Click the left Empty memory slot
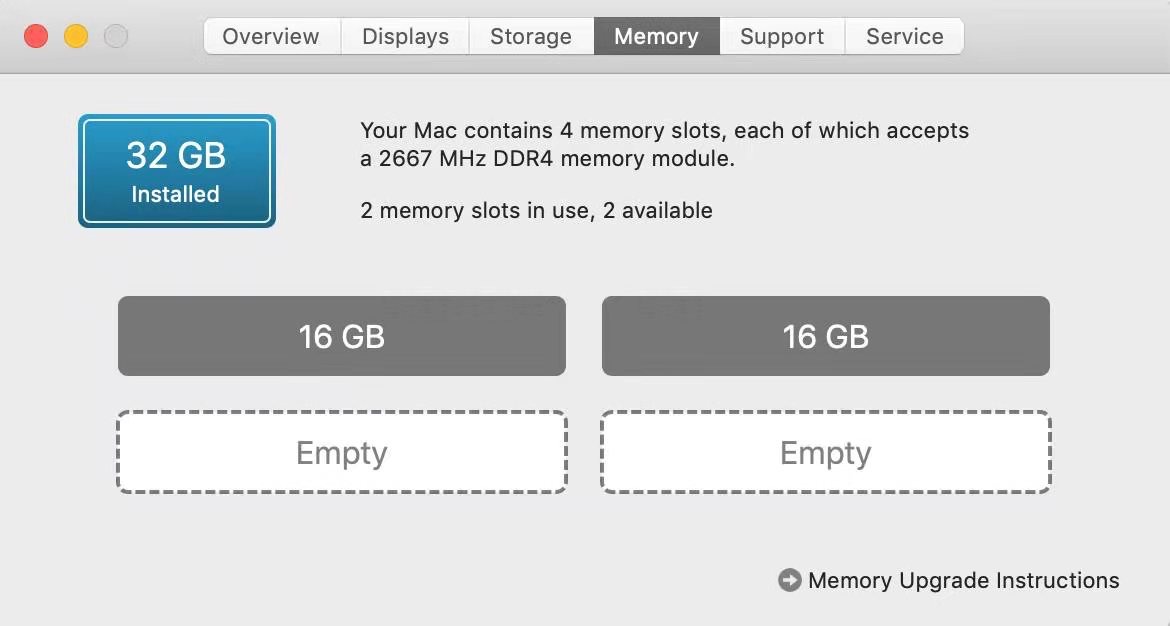The image size is (1170, 626). tap(341, 452)
